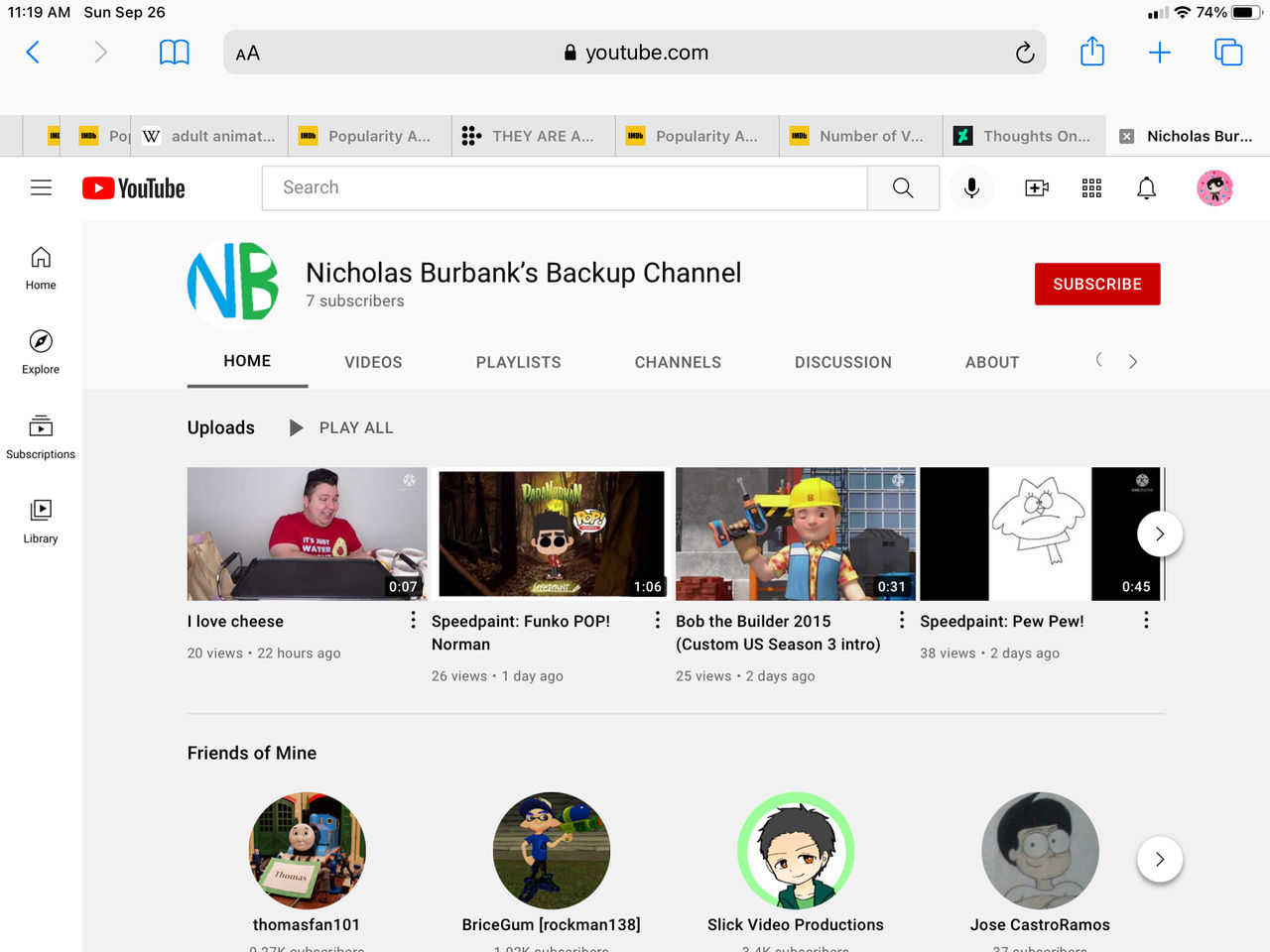Open options menu for Speedpaint: Pew Pew!

point(1146,620)
